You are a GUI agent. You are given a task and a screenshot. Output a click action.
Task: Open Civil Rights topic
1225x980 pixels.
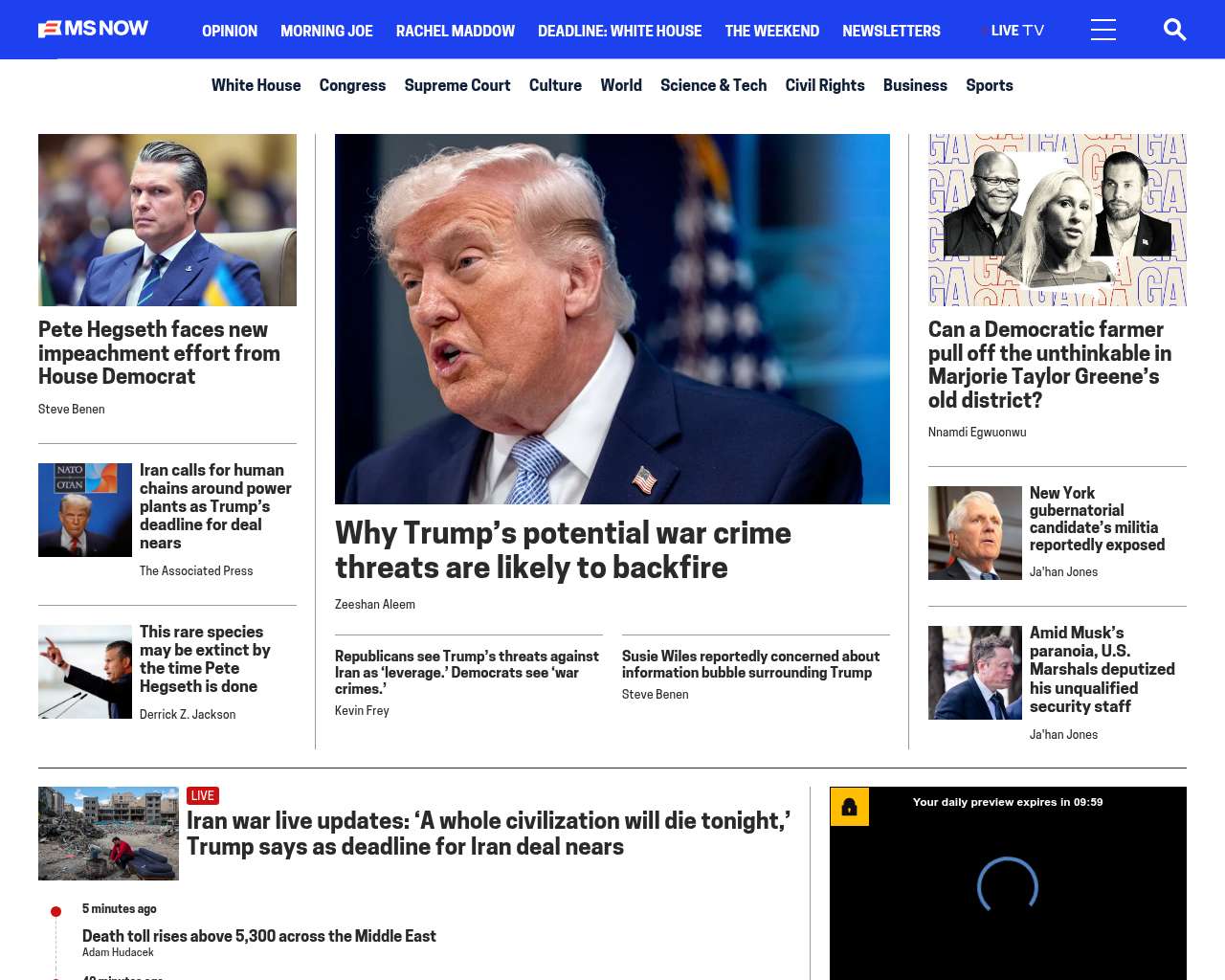(825, 85)
